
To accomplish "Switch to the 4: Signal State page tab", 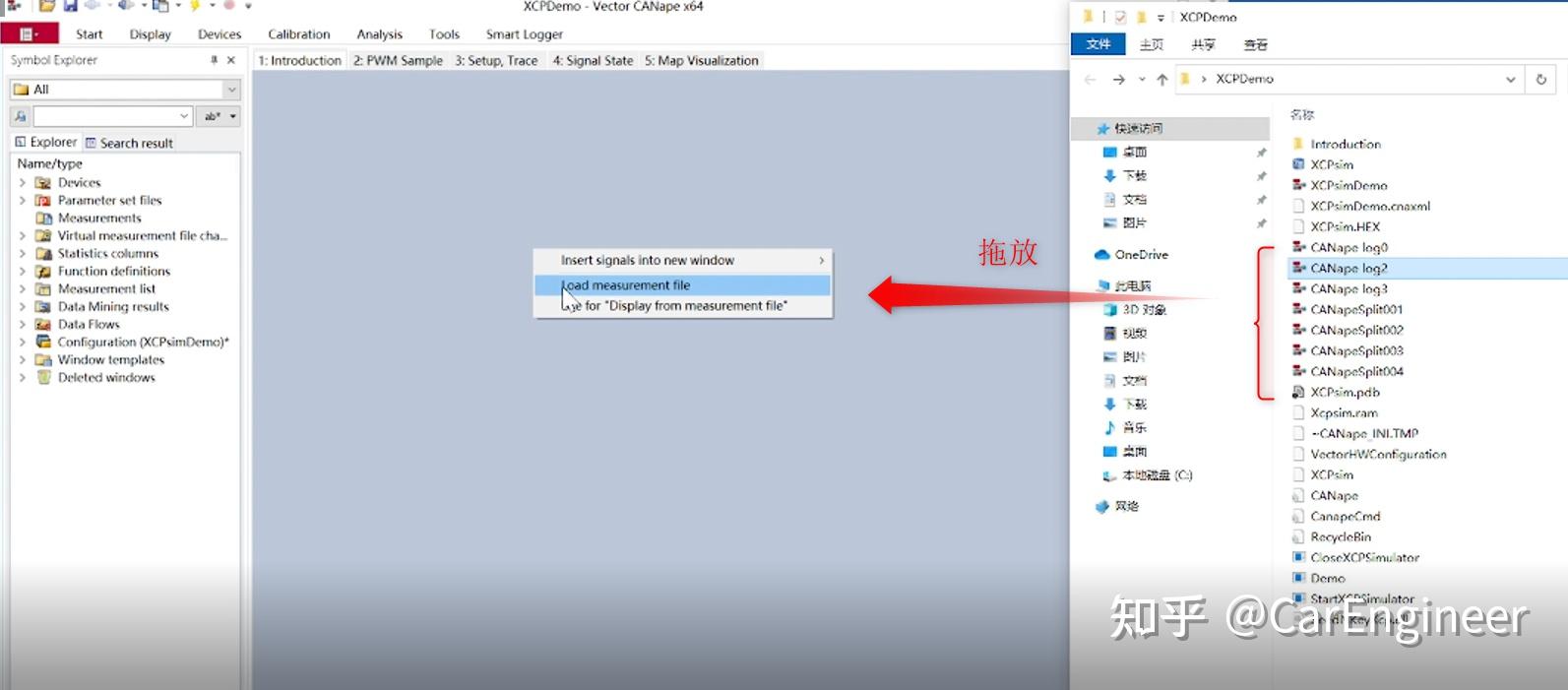I will pyautogui.click(x=593, y=60).
